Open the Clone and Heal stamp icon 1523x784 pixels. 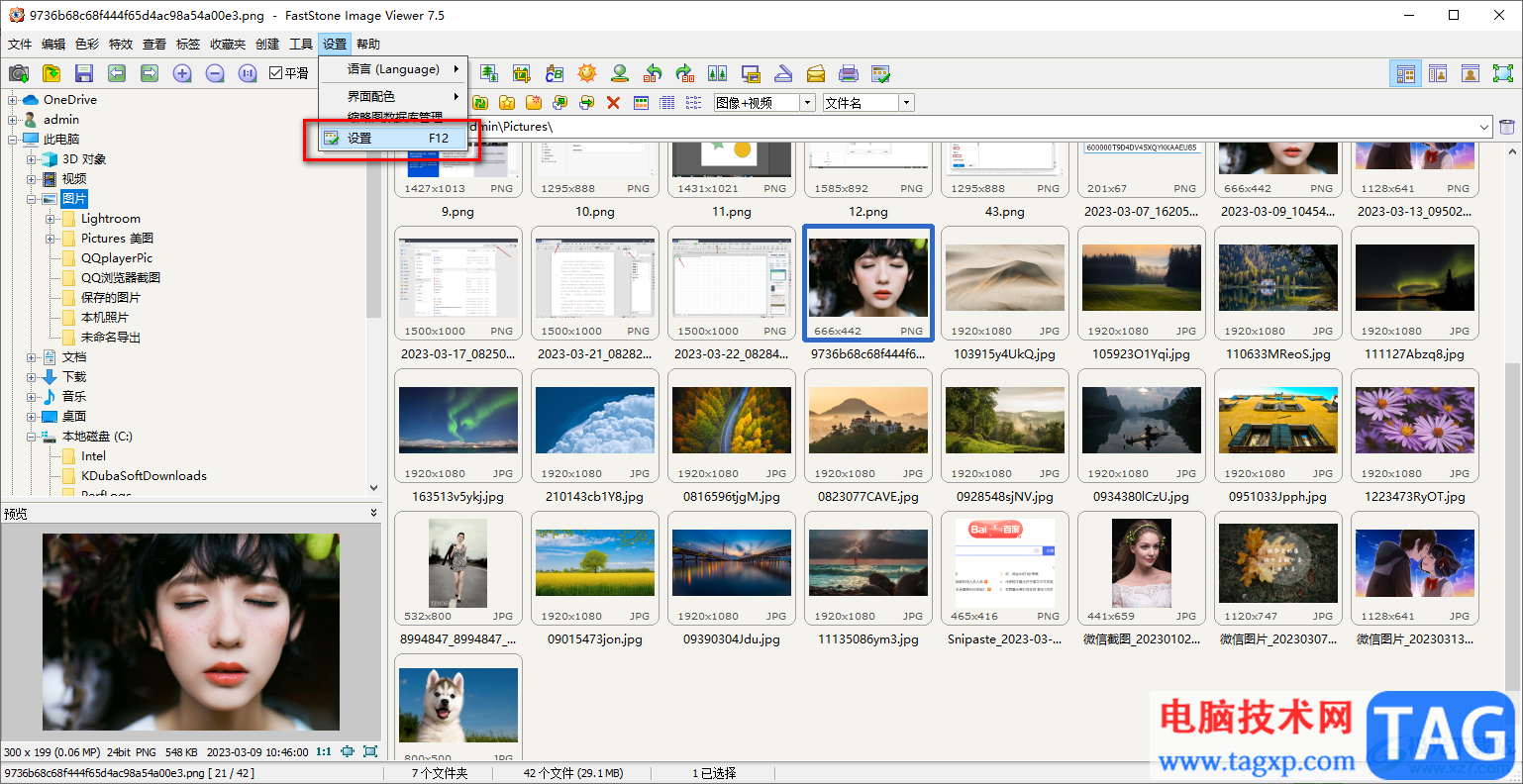pos(620,73)
